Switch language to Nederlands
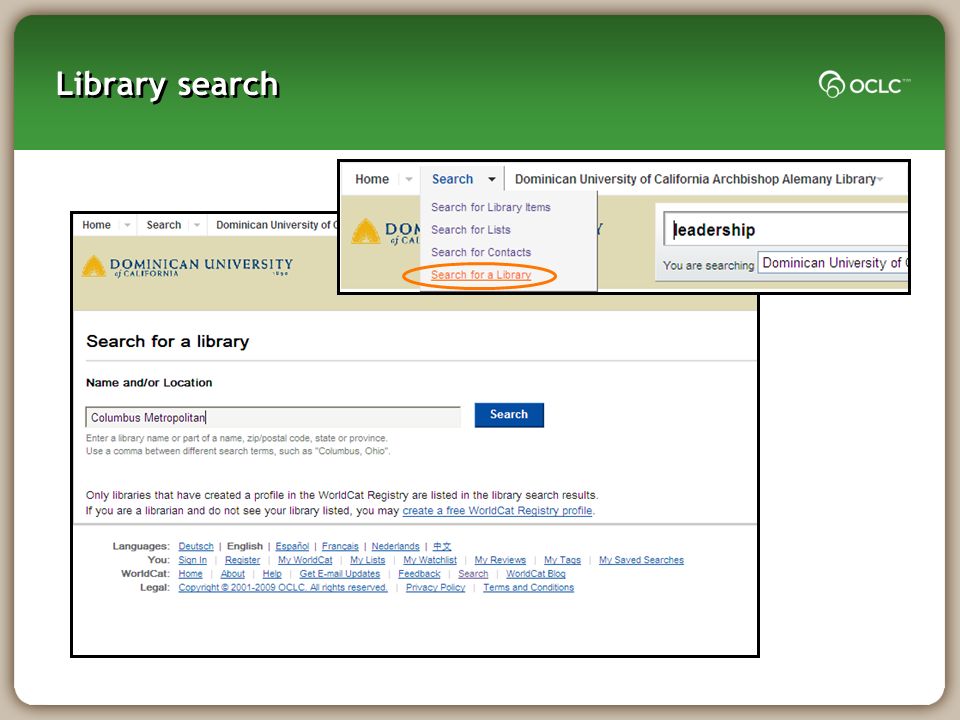 [x=395, y=546]
